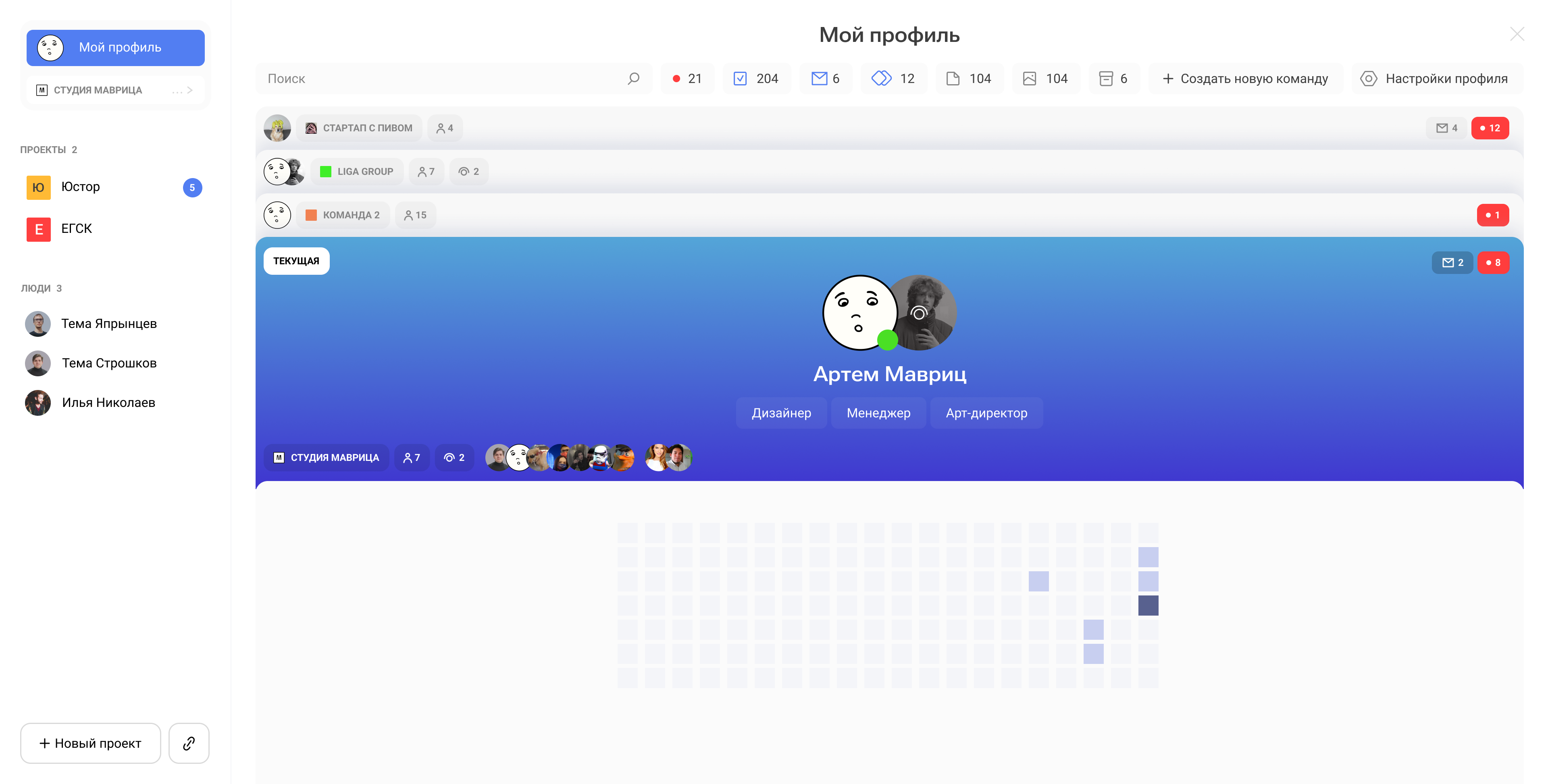Click the search magnifier icon

633,79
